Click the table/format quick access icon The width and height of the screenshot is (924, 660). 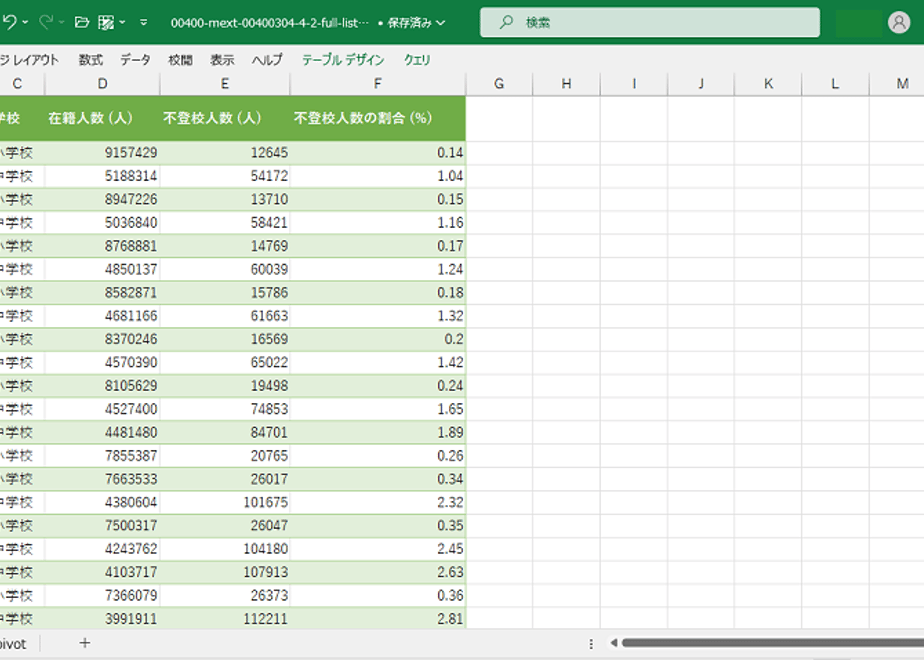point(105,22)
